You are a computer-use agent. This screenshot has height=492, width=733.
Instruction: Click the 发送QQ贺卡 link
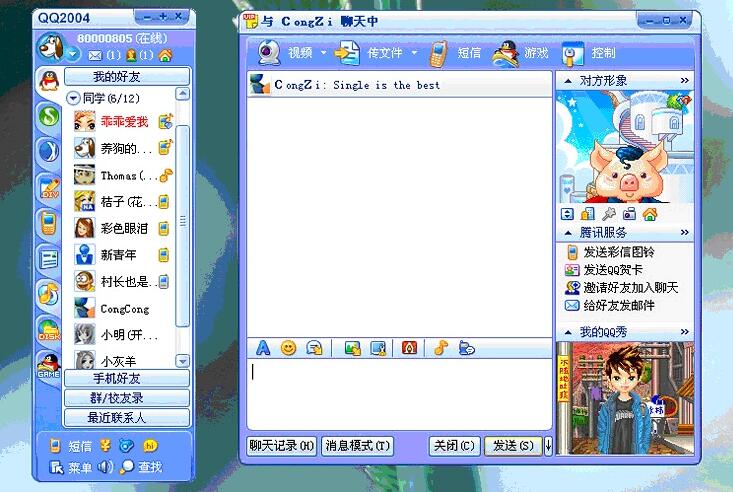[613, 270]
